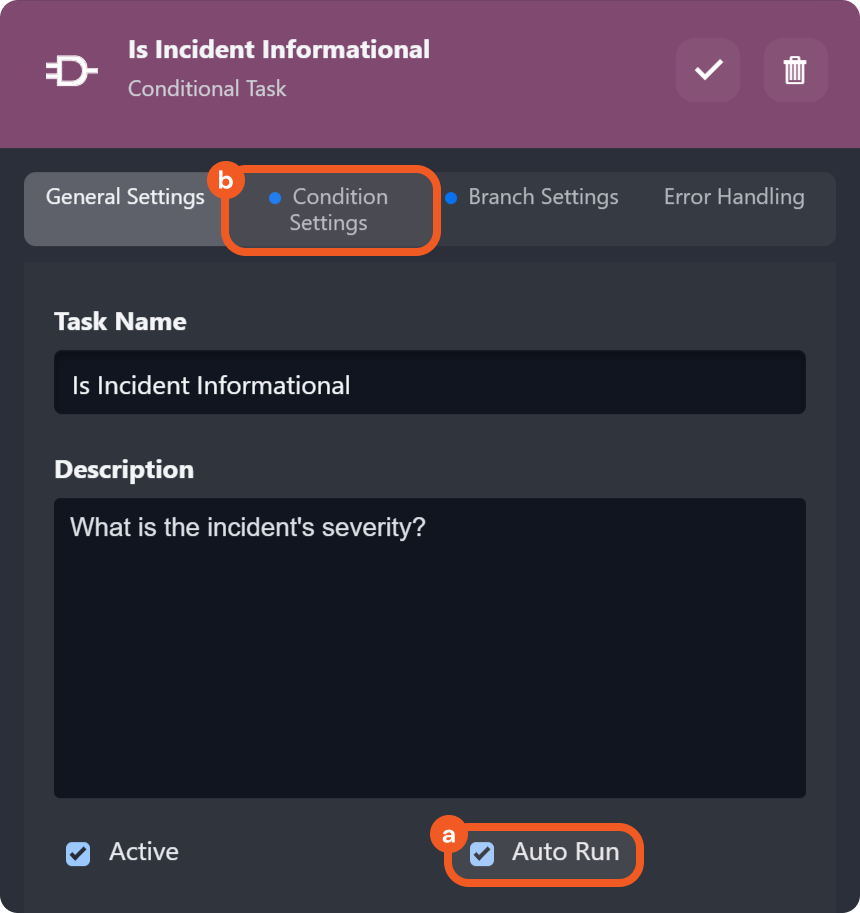Select the Error Handling tab

pyautogui.click(x=734, y=197)
